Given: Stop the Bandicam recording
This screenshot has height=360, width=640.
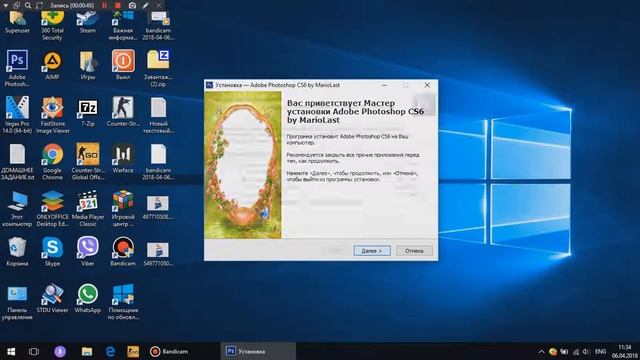Looking at the screenshot, I should coord(118,5).
